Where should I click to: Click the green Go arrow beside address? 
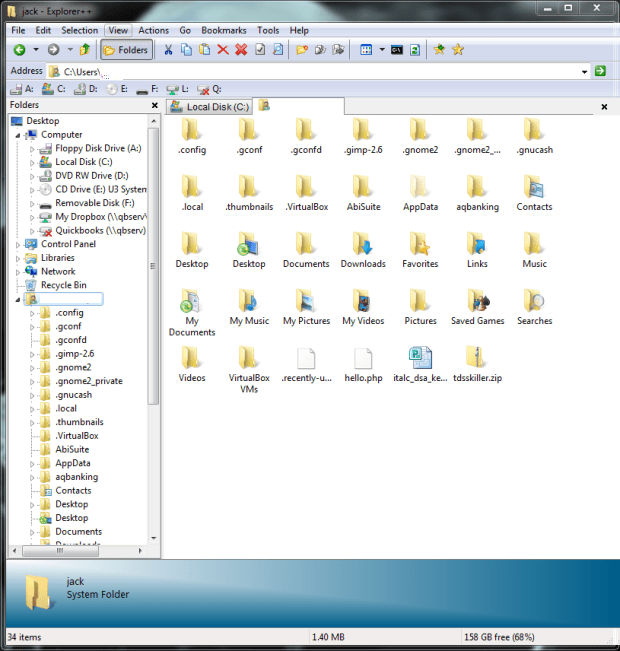coord(600,71)
